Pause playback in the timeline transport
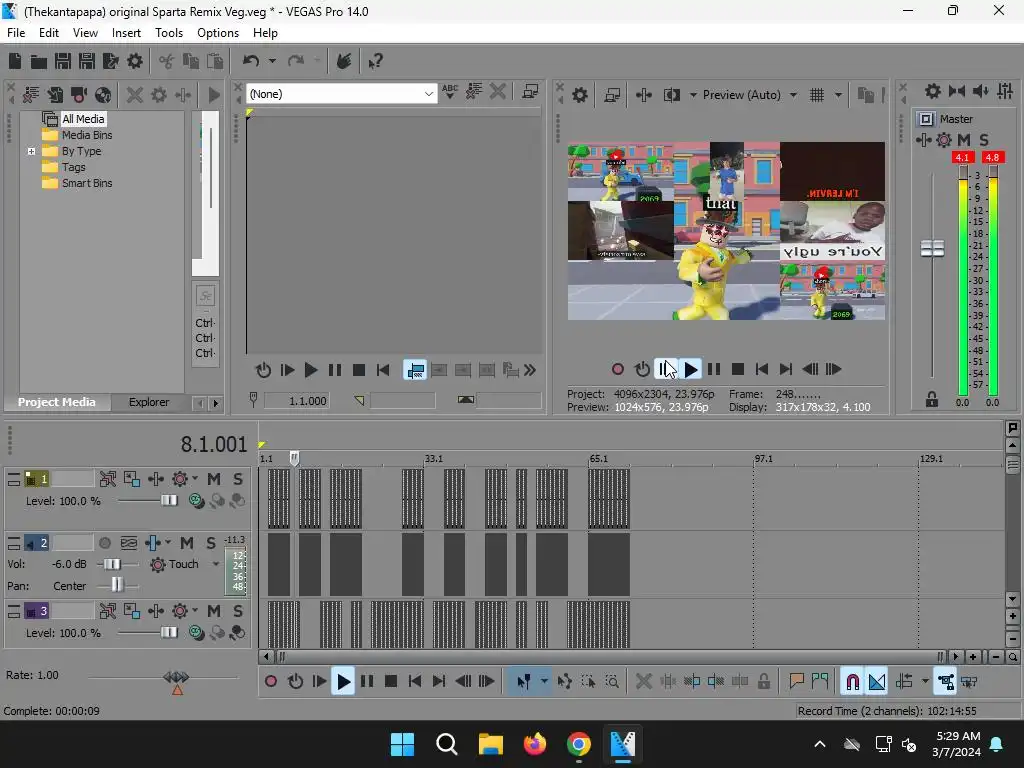Screen dimensions: 1024x768 [x=367, y=682]
